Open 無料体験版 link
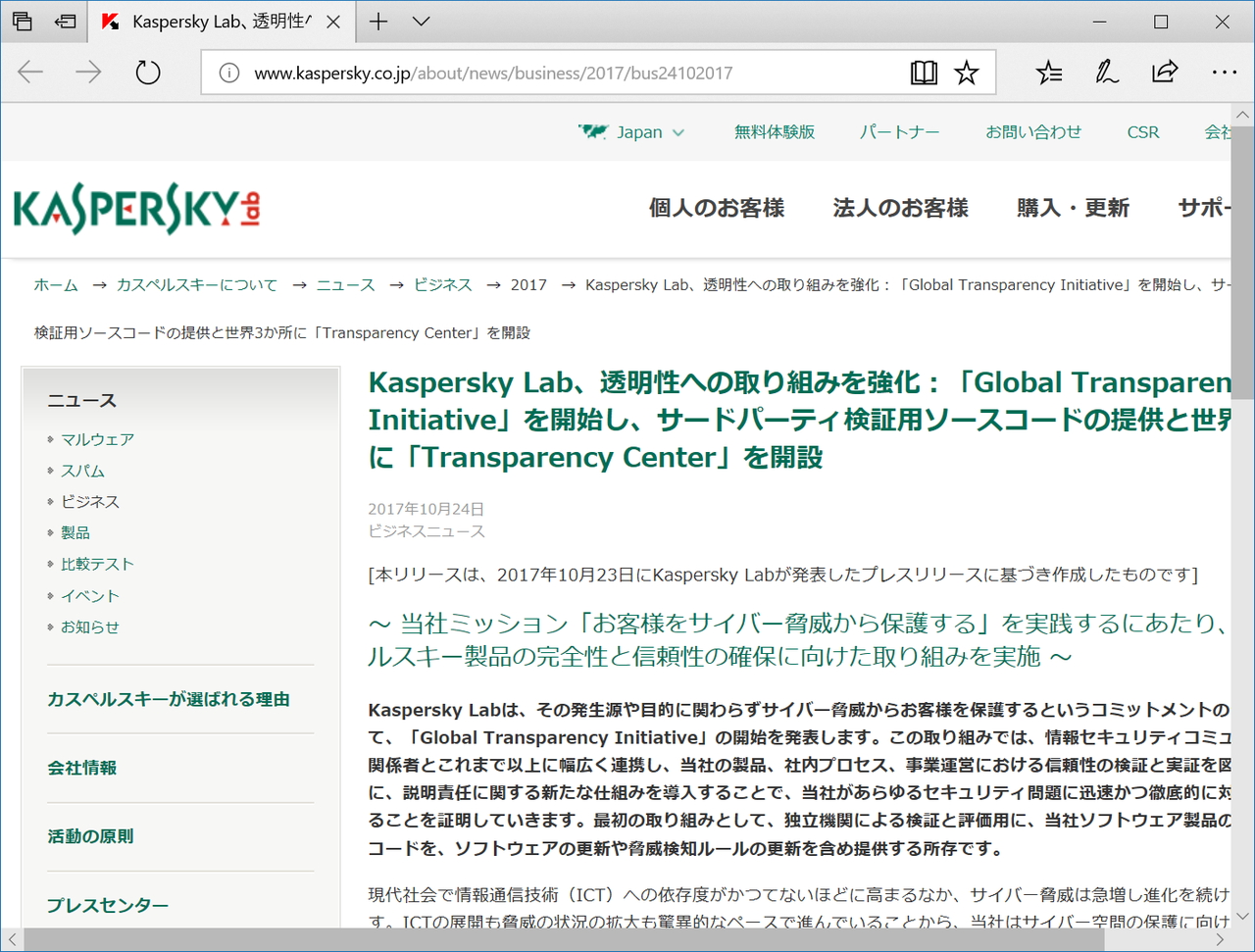 pos(775,132)
